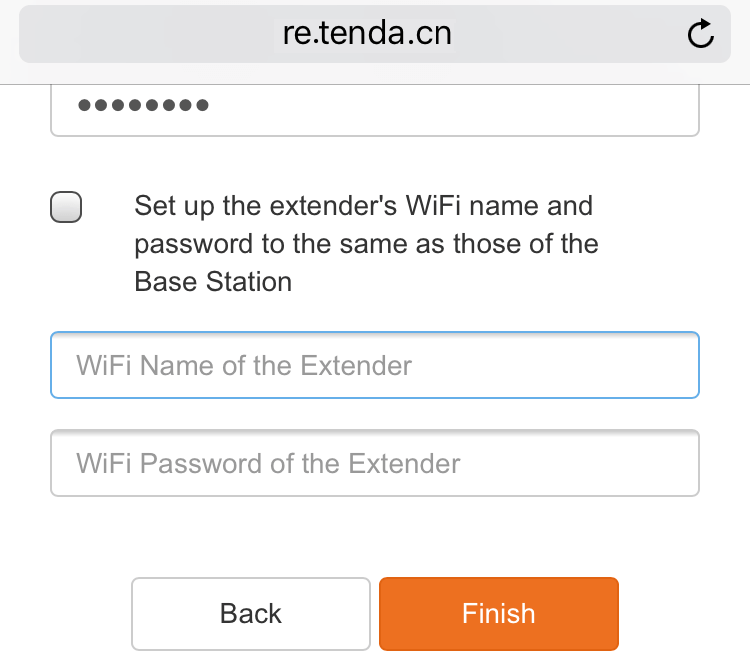Click inside the blue-outlined extender name box
750x655 pixels.
374,365
